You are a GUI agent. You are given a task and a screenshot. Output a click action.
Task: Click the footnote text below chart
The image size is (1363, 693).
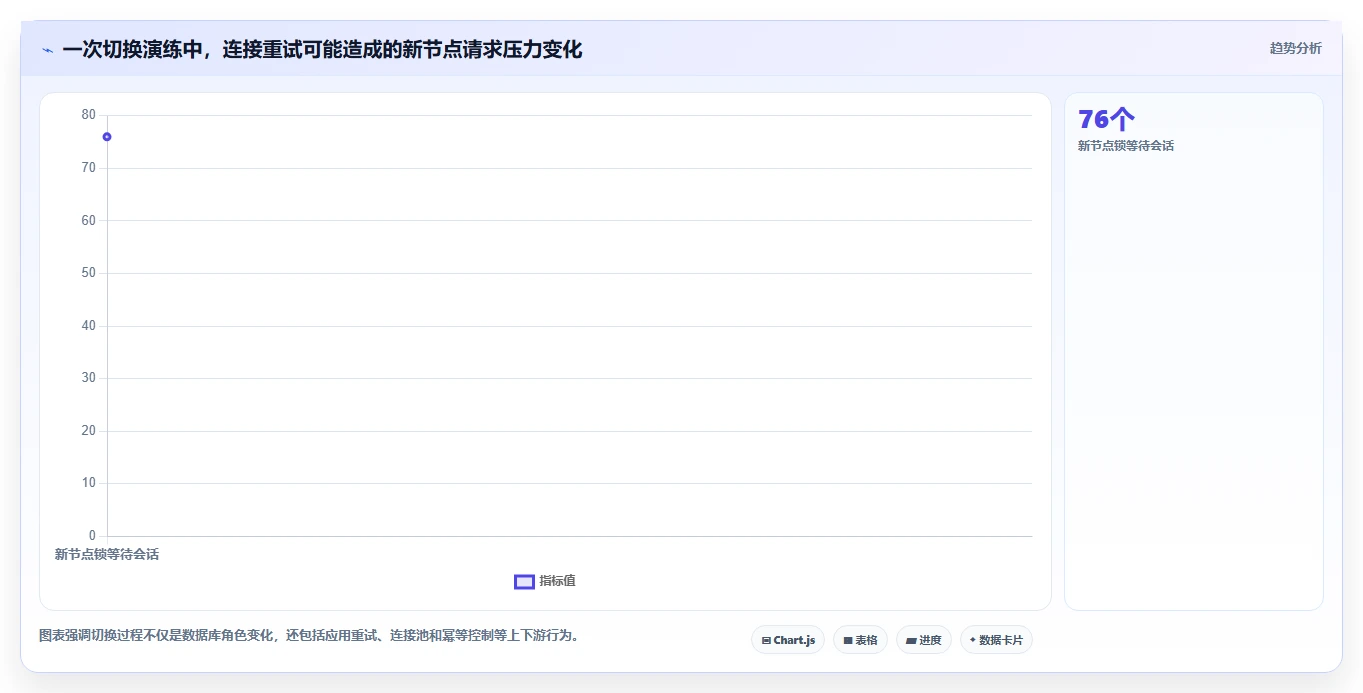pos(308,635)
